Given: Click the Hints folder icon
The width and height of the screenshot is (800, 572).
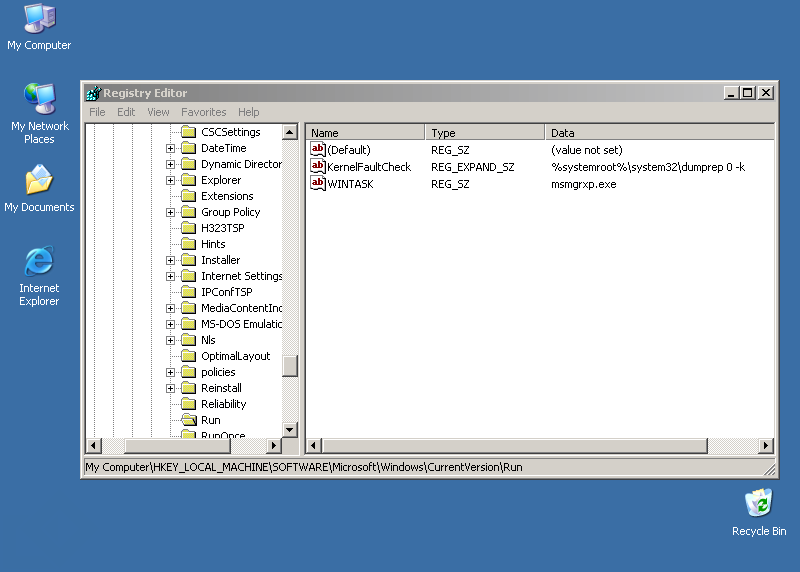Looking at the screenshot, I should (x=189, y=244).
